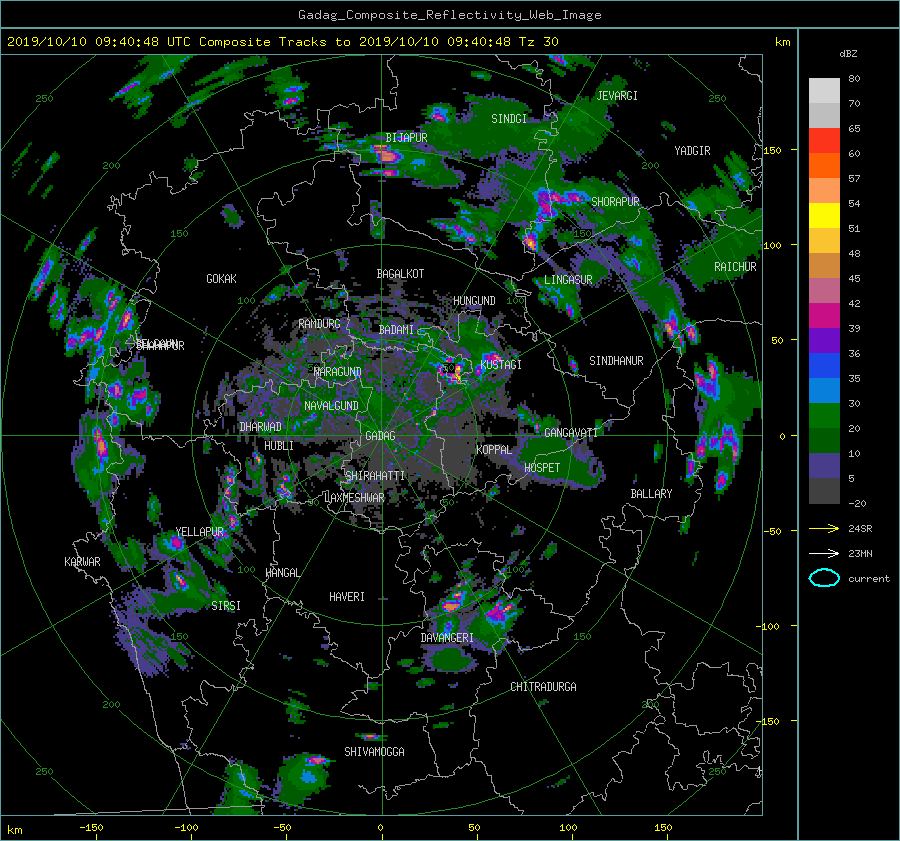900x841 pixels.
Task: Click the image title Gadag_Composite_Reflectivity_Web_Image
Action: tap(449, 15)
